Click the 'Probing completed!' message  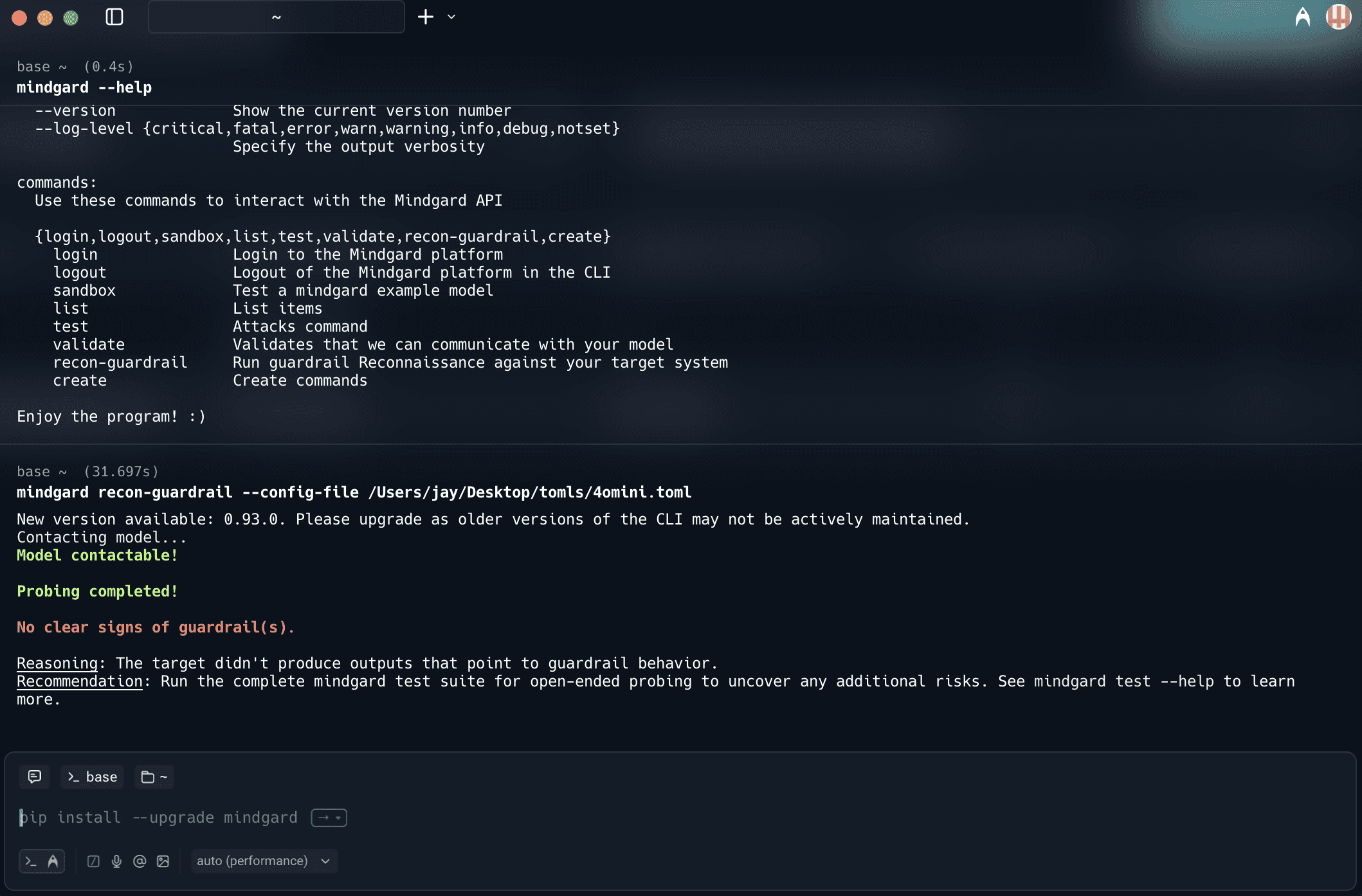(x=97, y=591)
